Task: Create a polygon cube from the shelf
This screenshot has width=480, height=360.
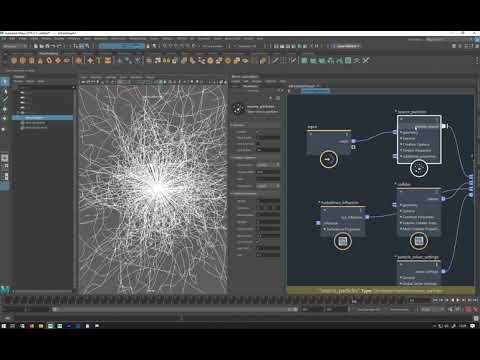Action: pyautogui.click(x=23, y=60)
